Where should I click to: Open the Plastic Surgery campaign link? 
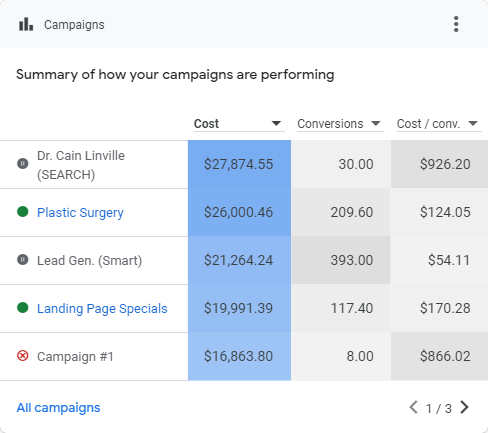click(80, 213)
